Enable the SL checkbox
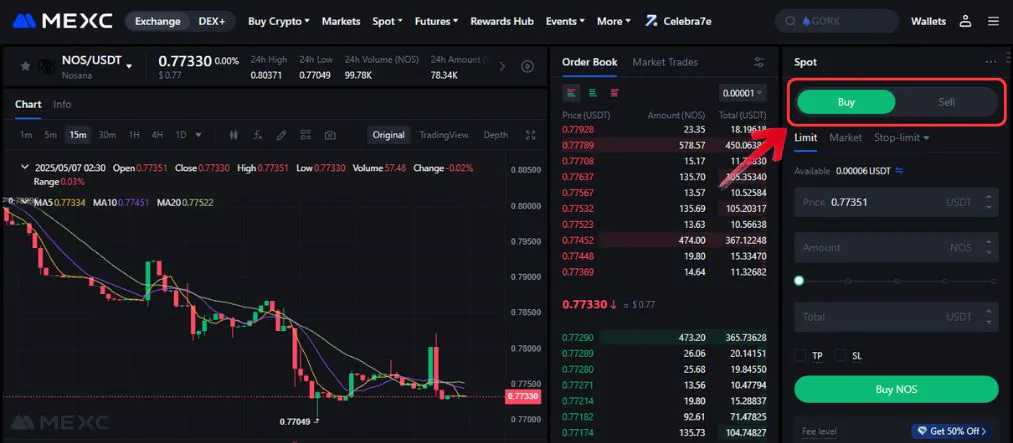 pos(841,355)
